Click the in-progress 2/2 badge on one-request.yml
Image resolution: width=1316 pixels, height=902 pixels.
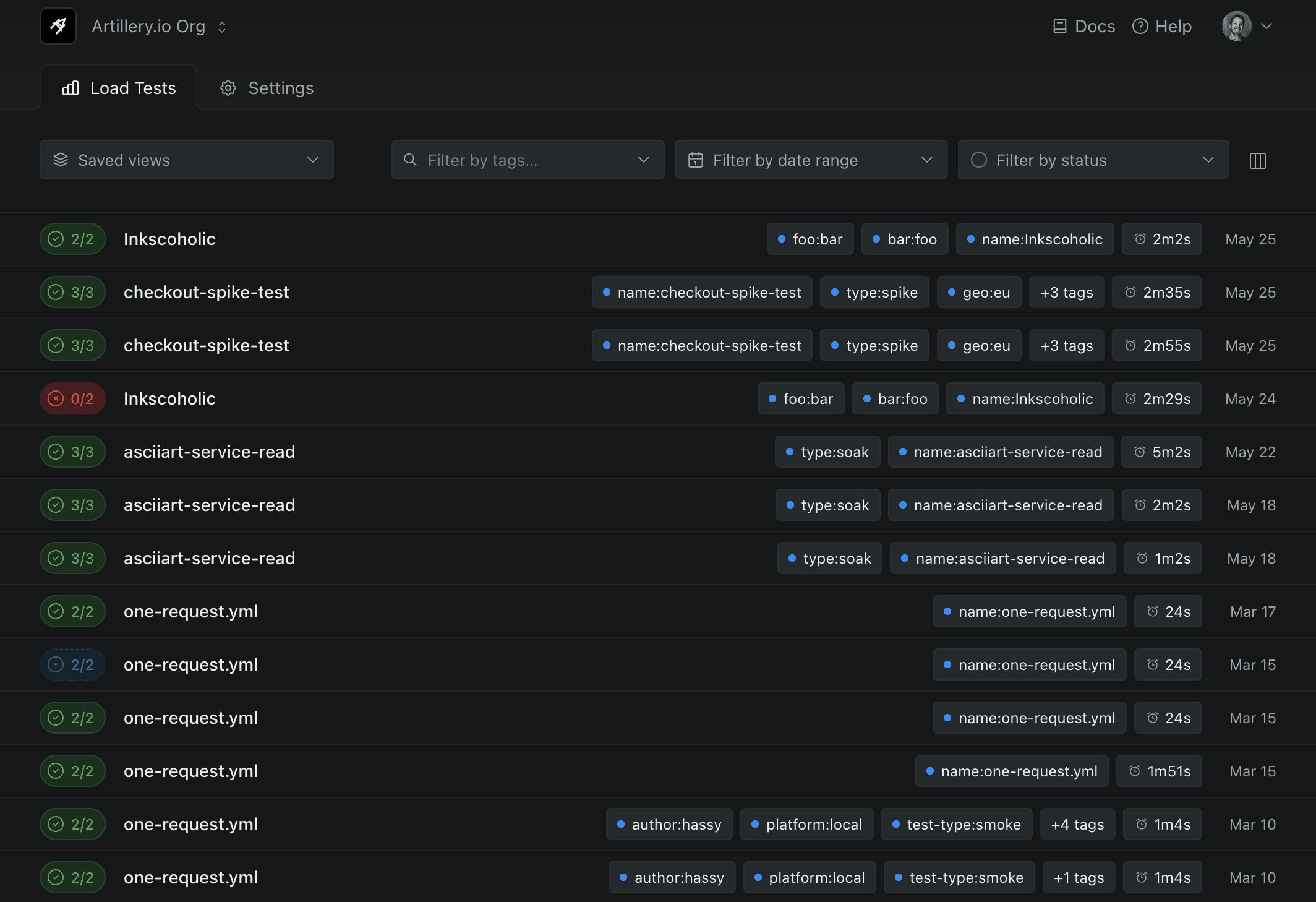coord(72,664)
